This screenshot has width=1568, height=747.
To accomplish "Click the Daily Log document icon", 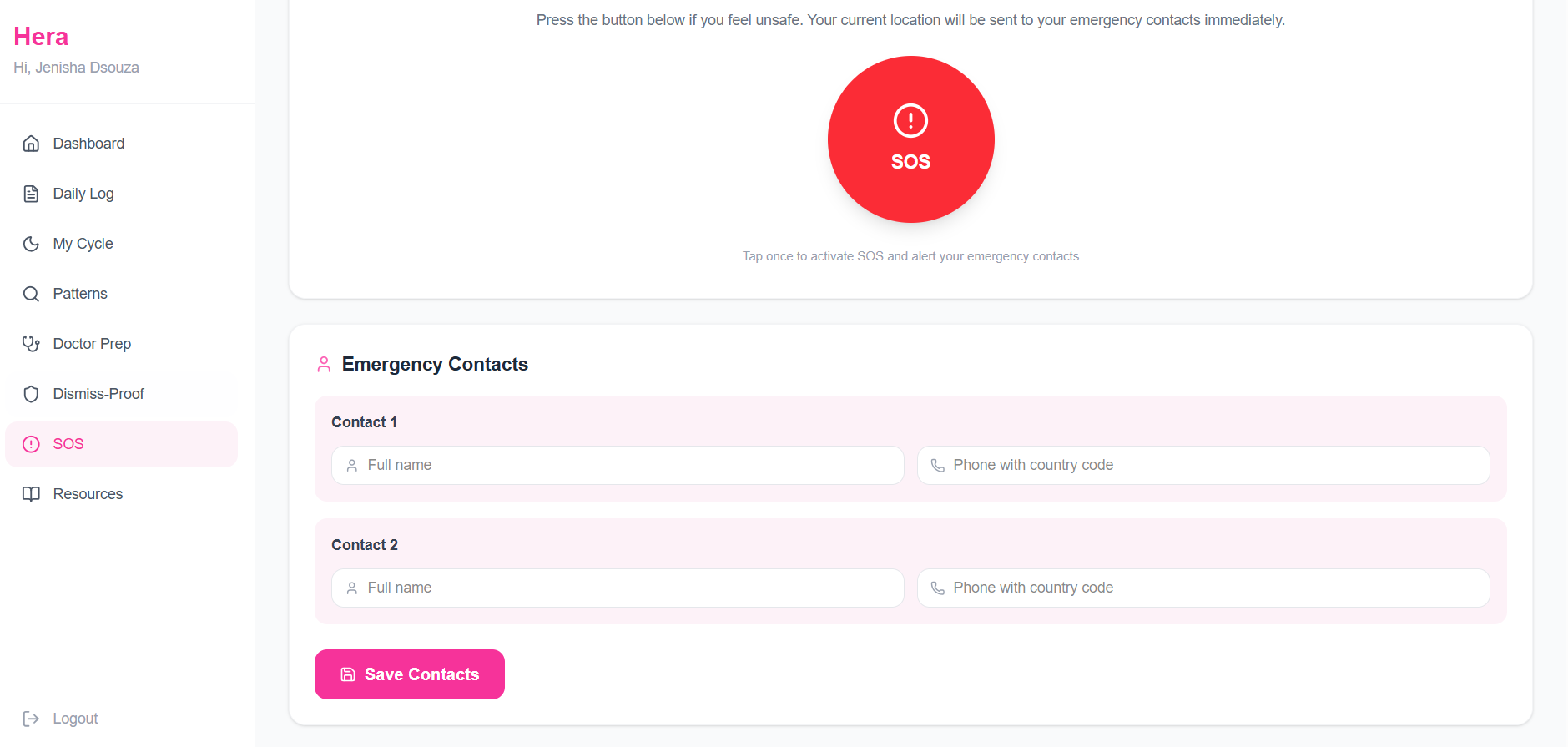I will (31, 194).
